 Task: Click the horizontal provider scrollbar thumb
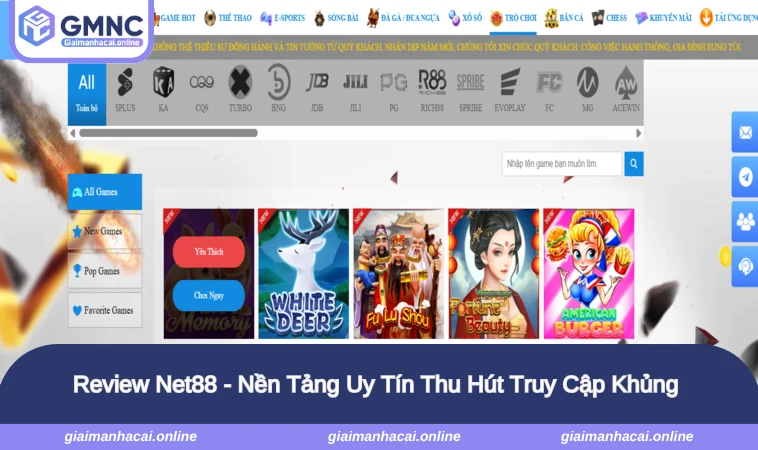[x=168, y=133]
